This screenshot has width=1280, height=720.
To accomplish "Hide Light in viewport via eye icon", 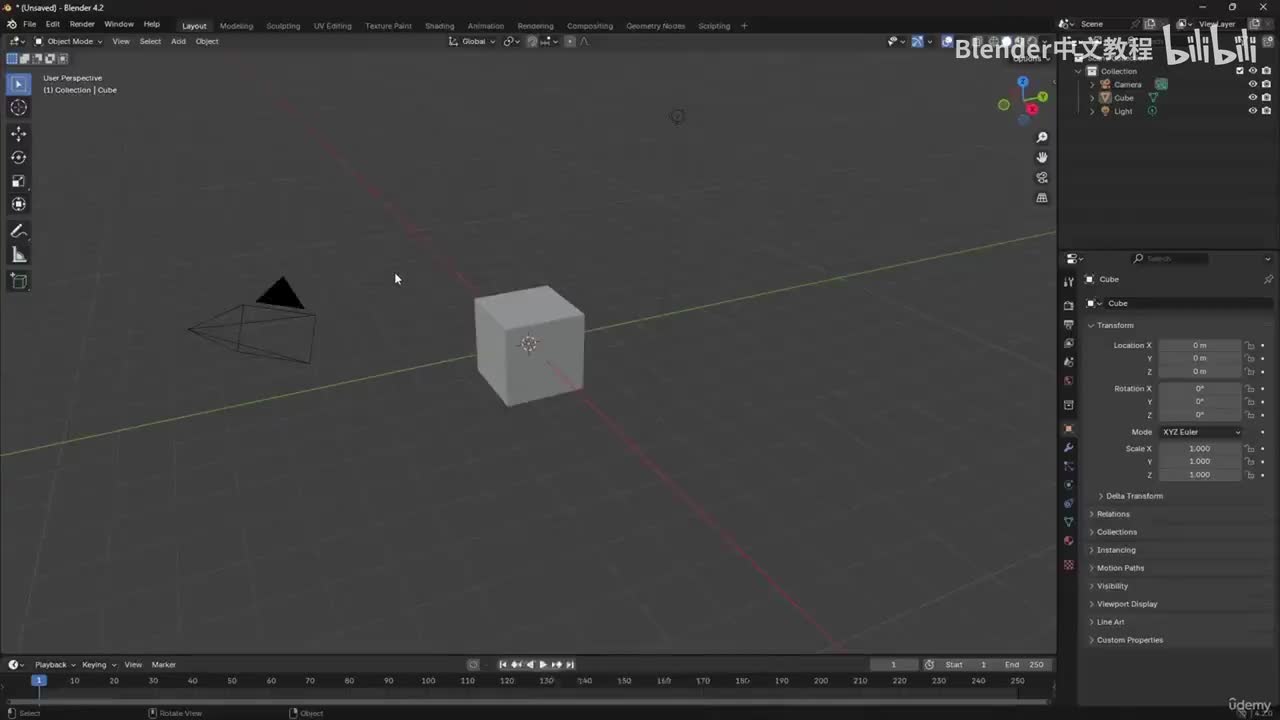I will [x=1252, y=111].
